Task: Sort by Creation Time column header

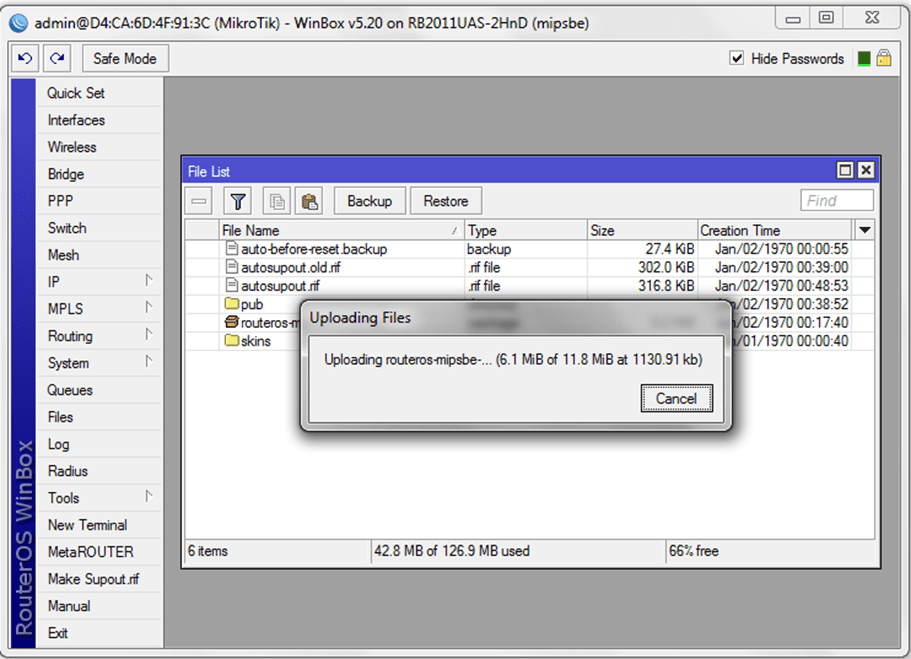Action: click(x=775, y=230)
